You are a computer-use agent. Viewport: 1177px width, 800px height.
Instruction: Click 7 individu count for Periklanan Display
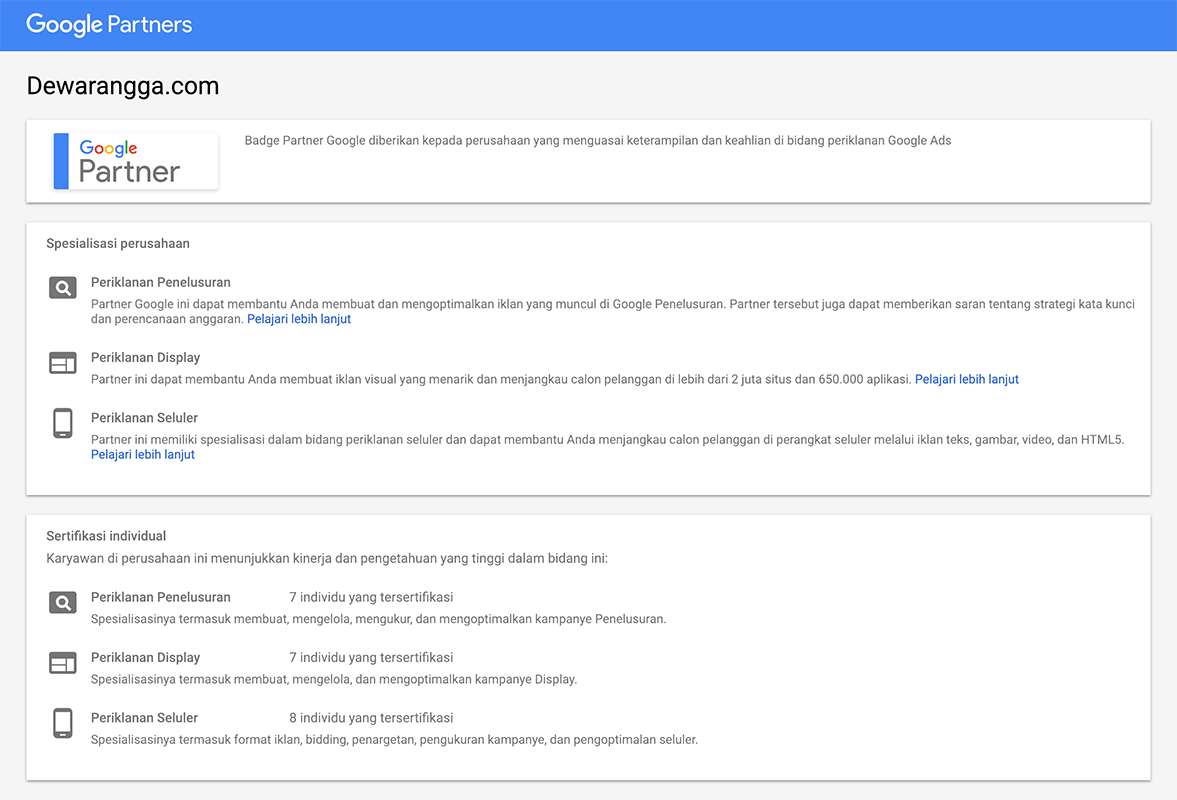[372, 657]
